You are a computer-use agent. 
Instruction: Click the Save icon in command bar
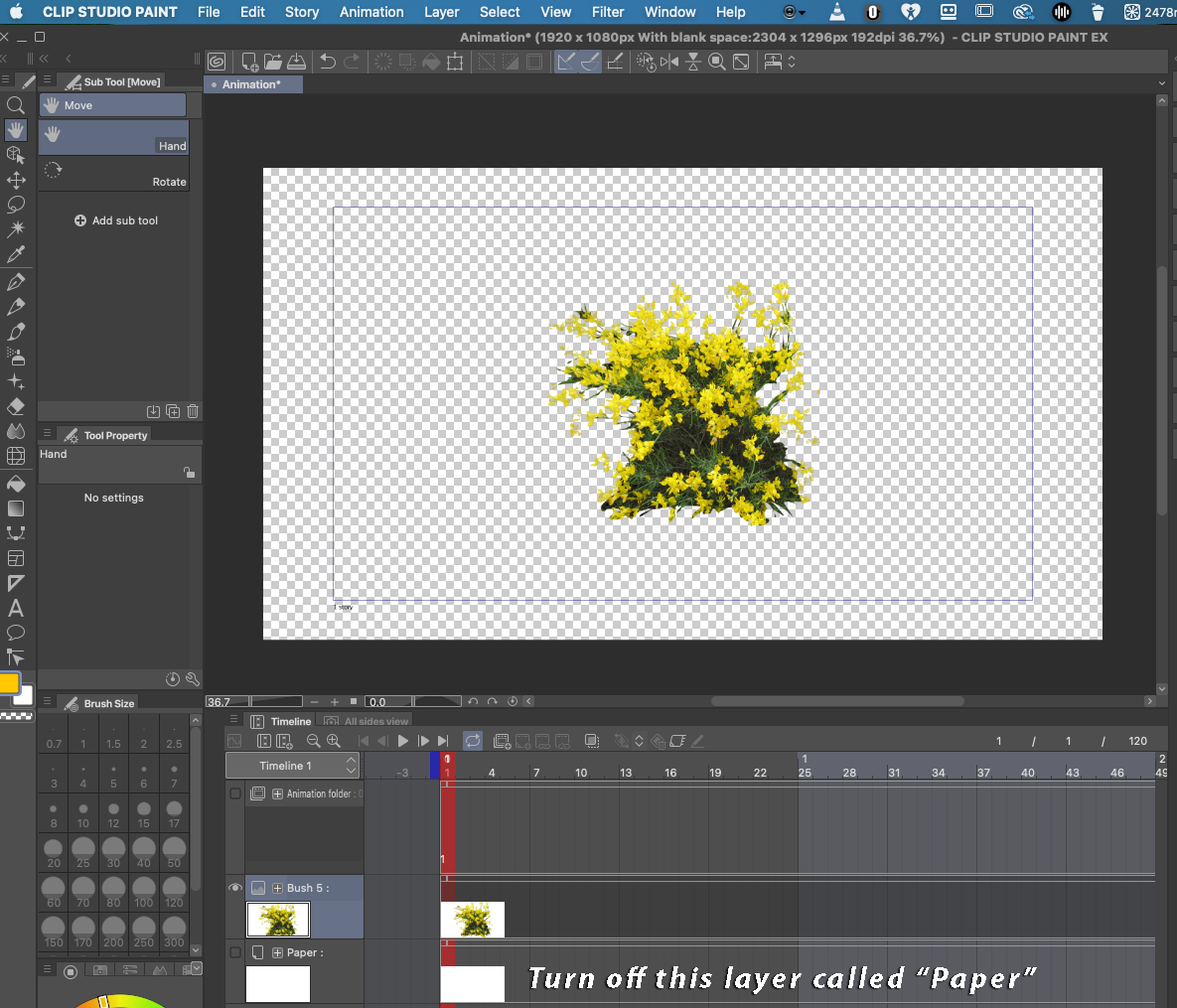coord(297,62)
